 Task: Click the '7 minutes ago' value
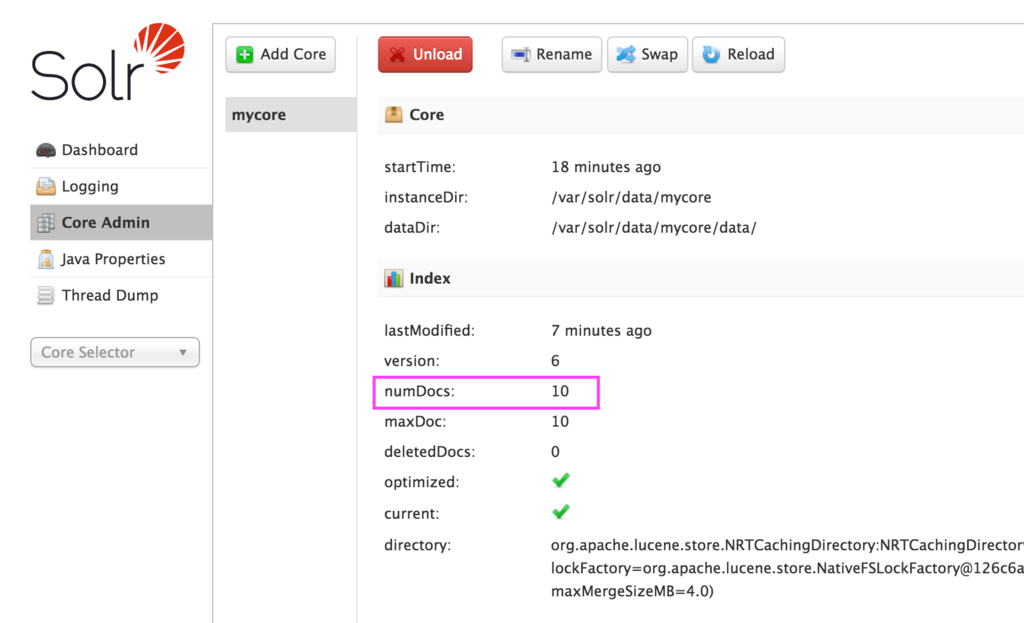point(601,330)
